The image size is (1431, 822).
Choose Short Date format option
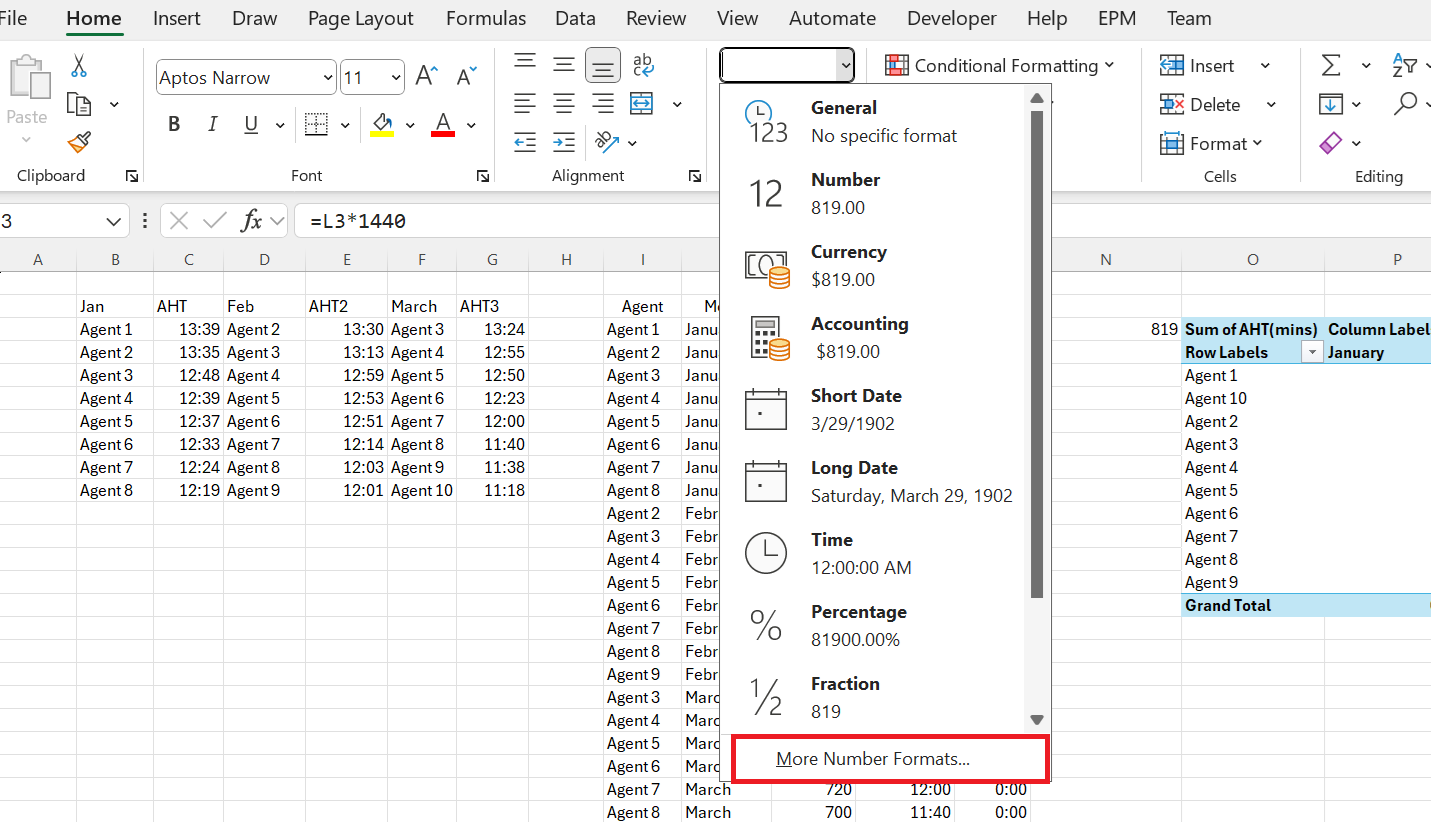pyautogui.click(x=872, y=409)
